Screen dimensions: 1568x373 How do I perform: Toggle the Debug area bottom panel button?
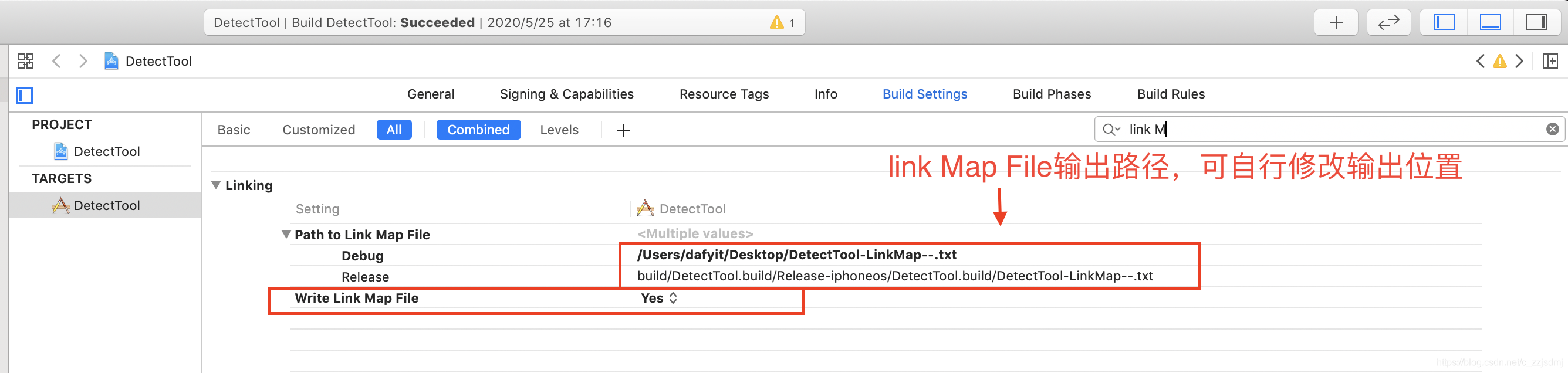tap(1490, 23)
